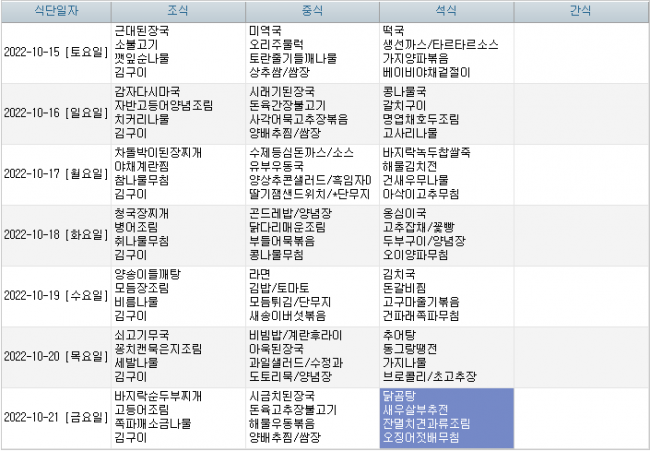Click the 2022-10-16 [일요일] date cell
The image size is (650, 451).
coord(55,113)
